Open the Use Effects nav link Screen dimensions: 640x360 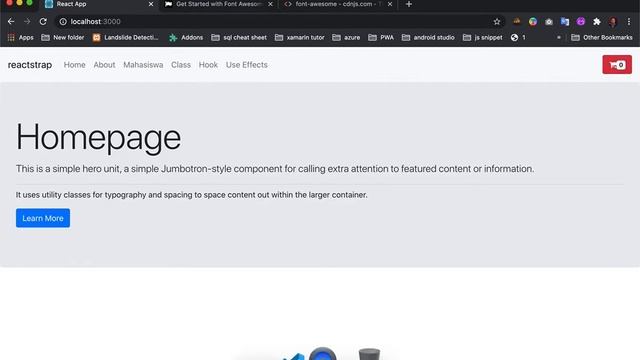point(247,65)
